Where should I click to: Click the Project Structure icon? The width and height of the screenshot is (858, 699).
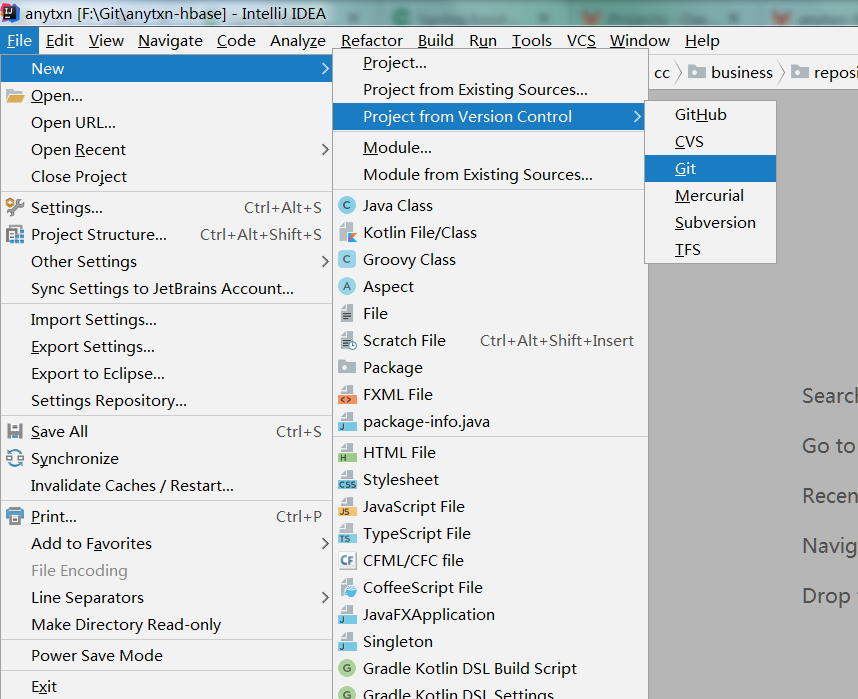pos(15,234)
